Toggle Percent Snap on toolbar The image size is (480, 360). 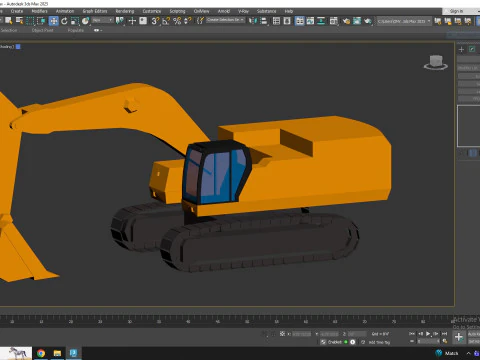[177, 21]
